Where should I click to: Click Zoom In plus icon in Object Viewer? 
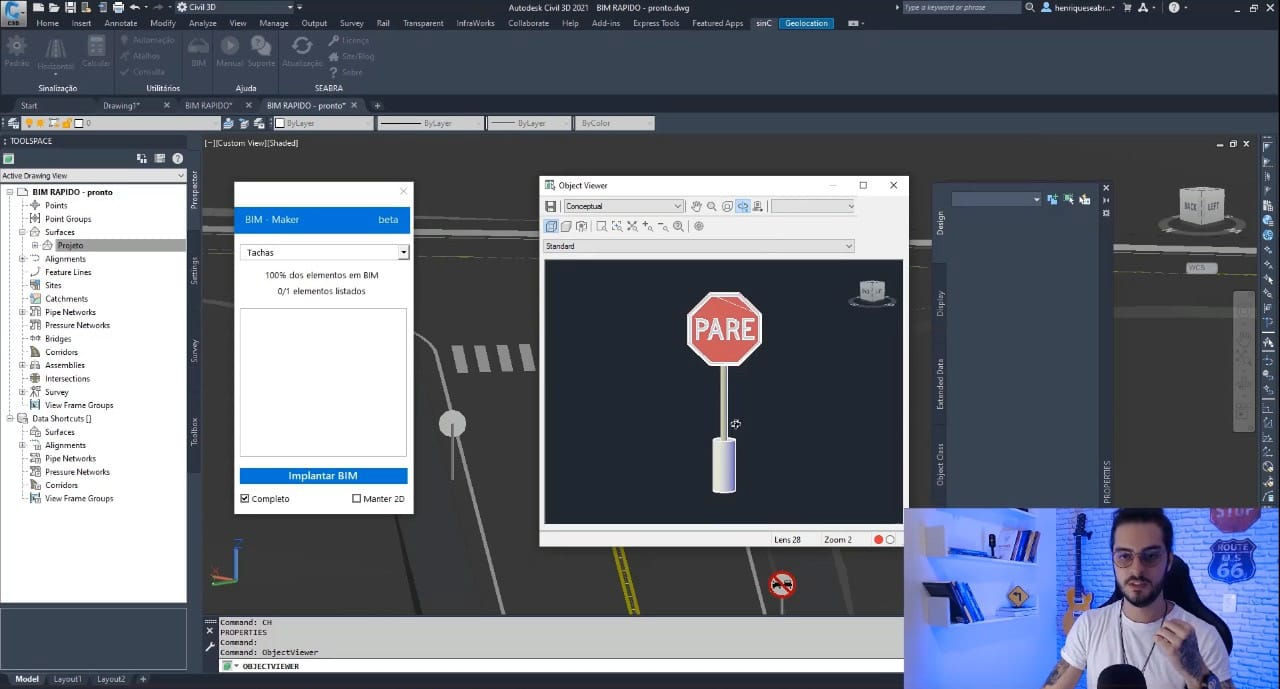point(648,227)
